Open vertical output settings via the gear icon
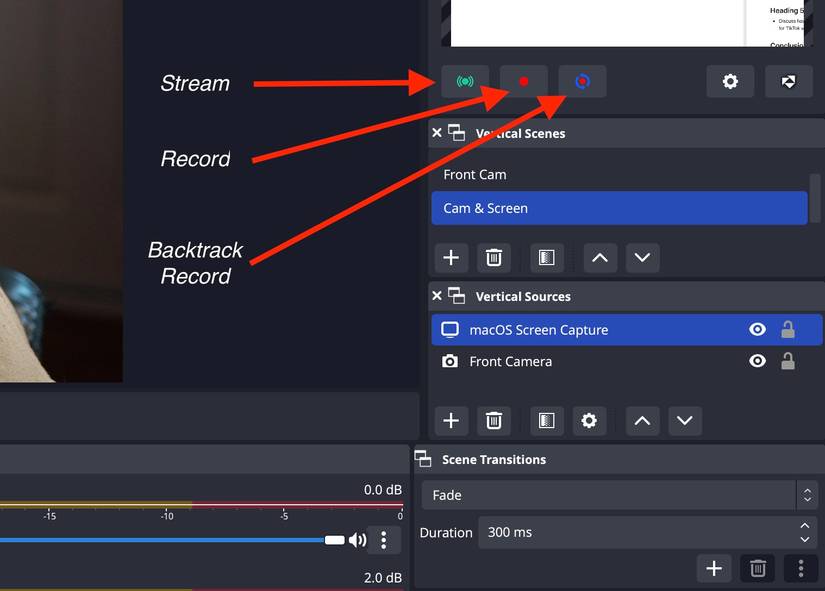 [x=730, y=81]
